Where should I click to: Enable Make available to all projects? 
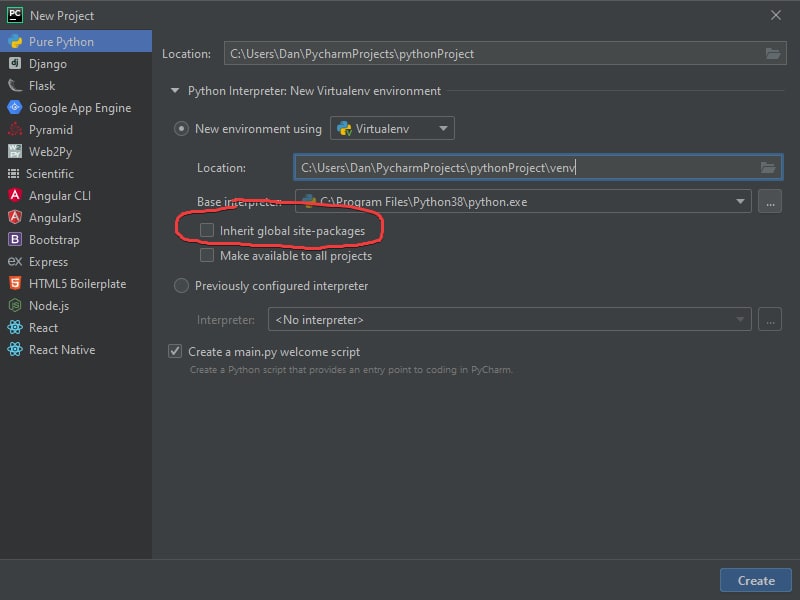click(207, 255)
